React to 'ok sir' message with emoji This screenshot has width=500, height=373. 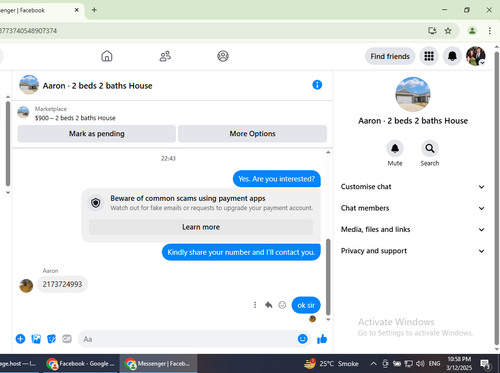282,305
